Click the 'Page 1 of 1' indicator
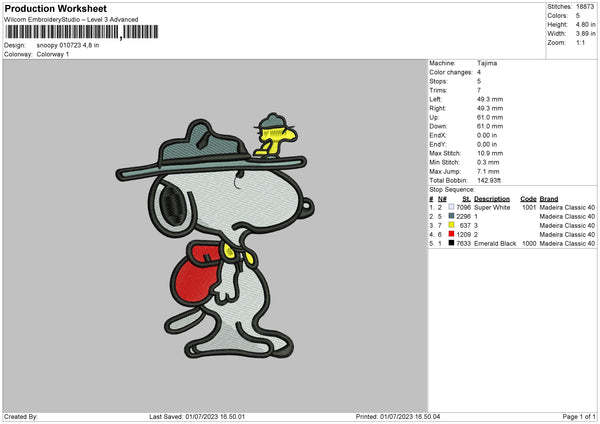Screen dimensions: 600x424 point(579,416)
